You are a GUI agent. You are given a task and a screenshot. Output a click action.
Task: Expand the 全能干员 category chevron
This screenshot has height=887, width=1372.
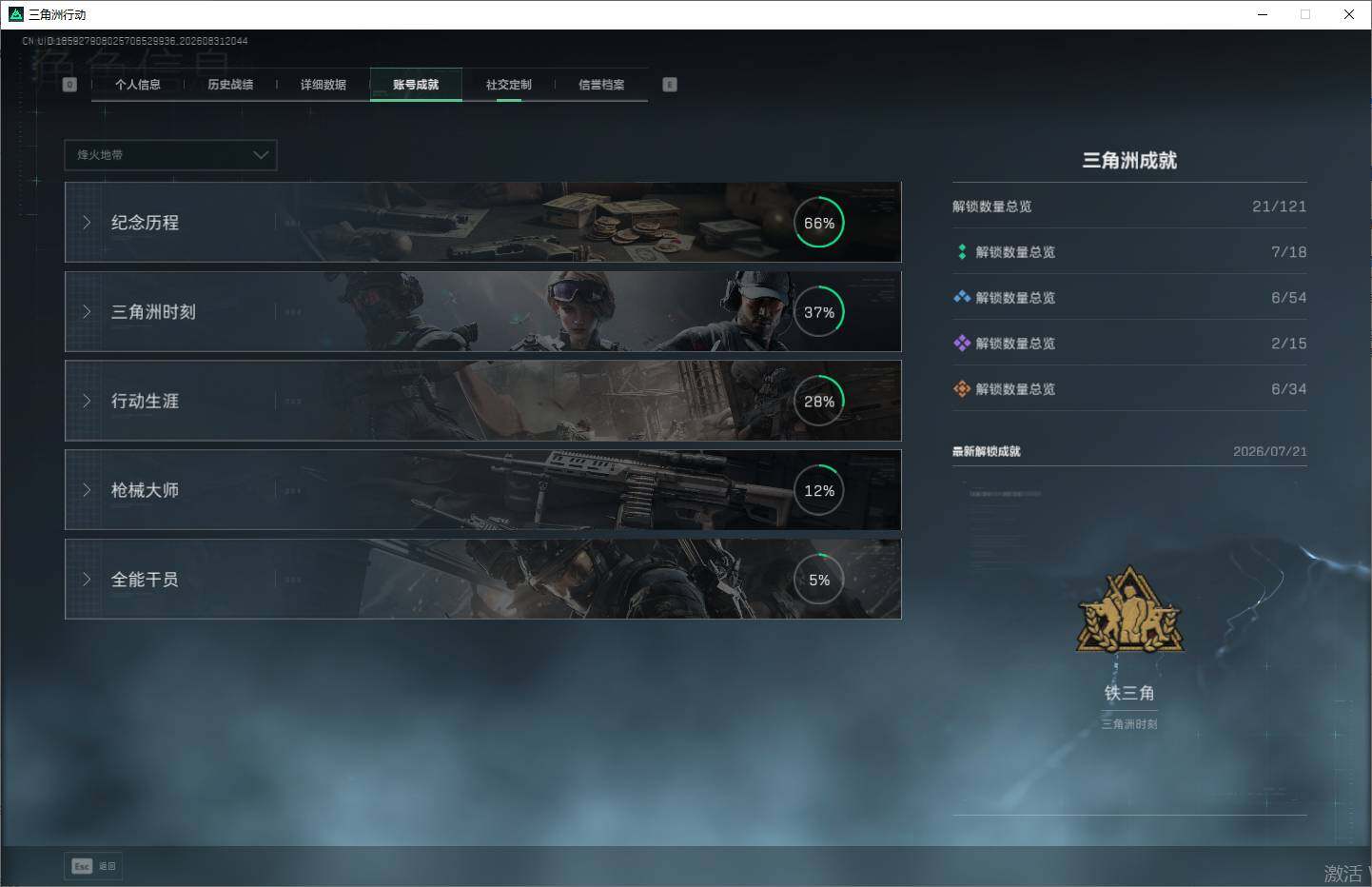[x=87, y=580]
